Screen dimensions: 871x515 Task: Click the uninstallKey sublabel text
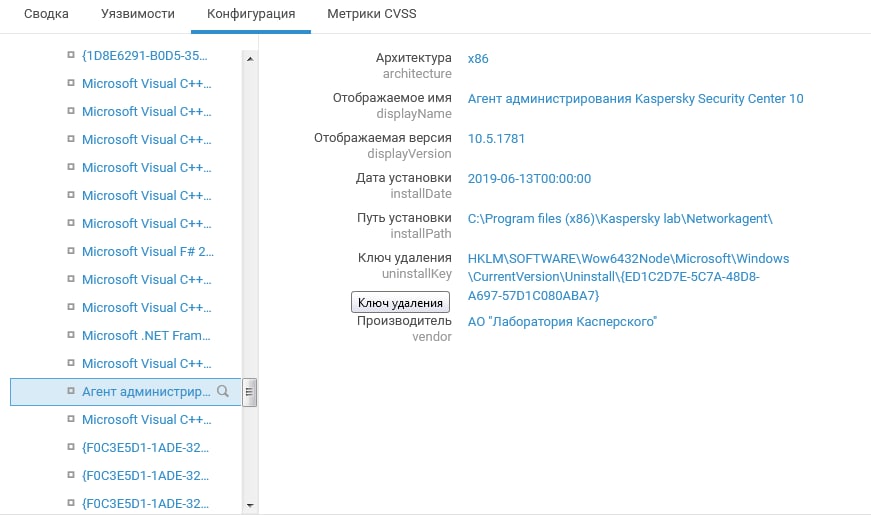[x=417, y=273]
